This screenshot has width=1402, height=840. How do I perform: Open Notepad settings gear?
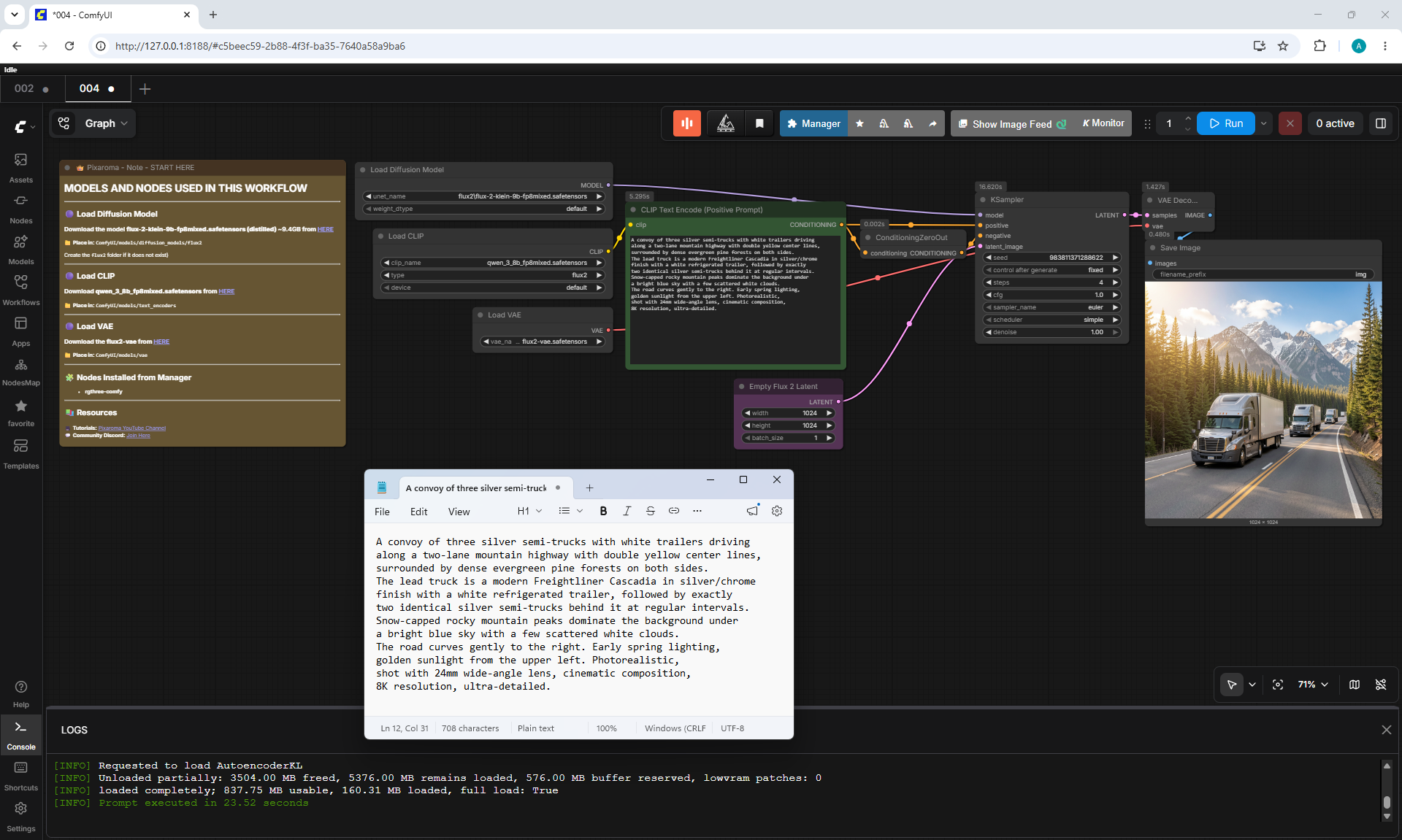point(777,511)
